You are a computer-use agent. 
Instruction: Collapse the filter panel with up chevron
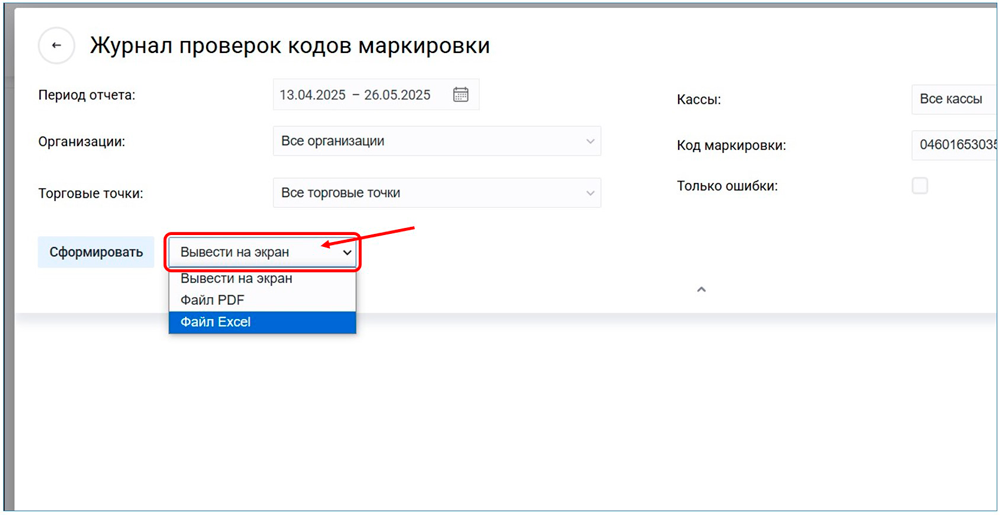coord(701,290)
